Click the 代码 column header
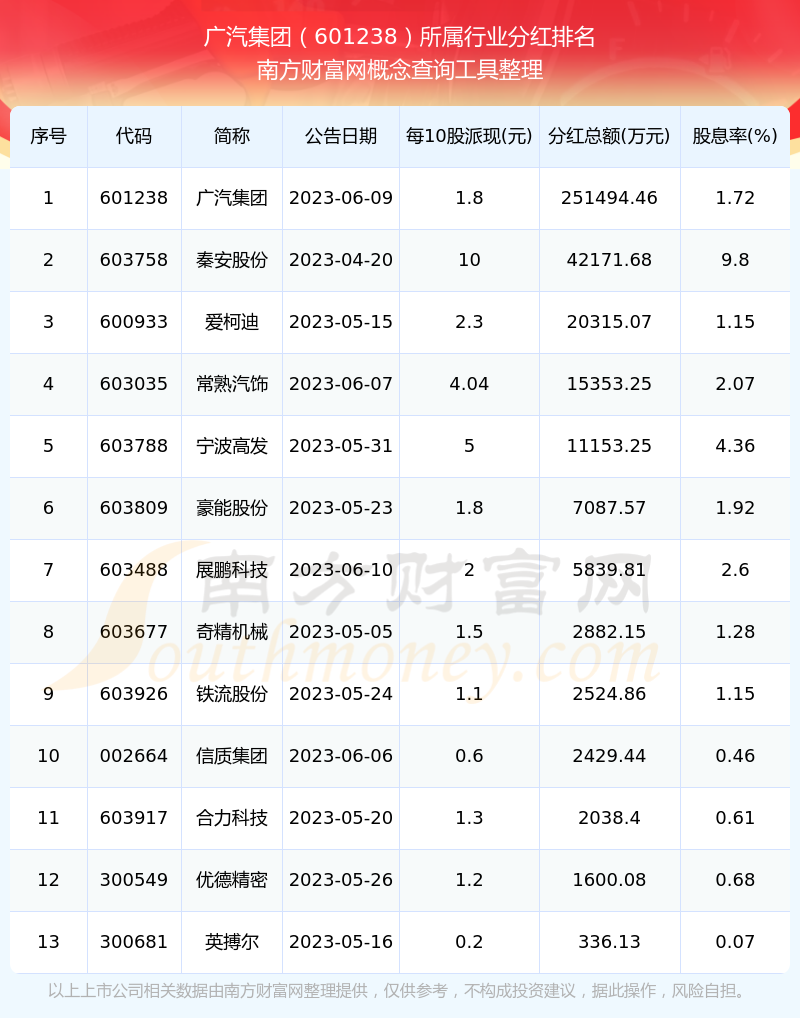This screenshot has width=800, height=1018. (134, 136)
